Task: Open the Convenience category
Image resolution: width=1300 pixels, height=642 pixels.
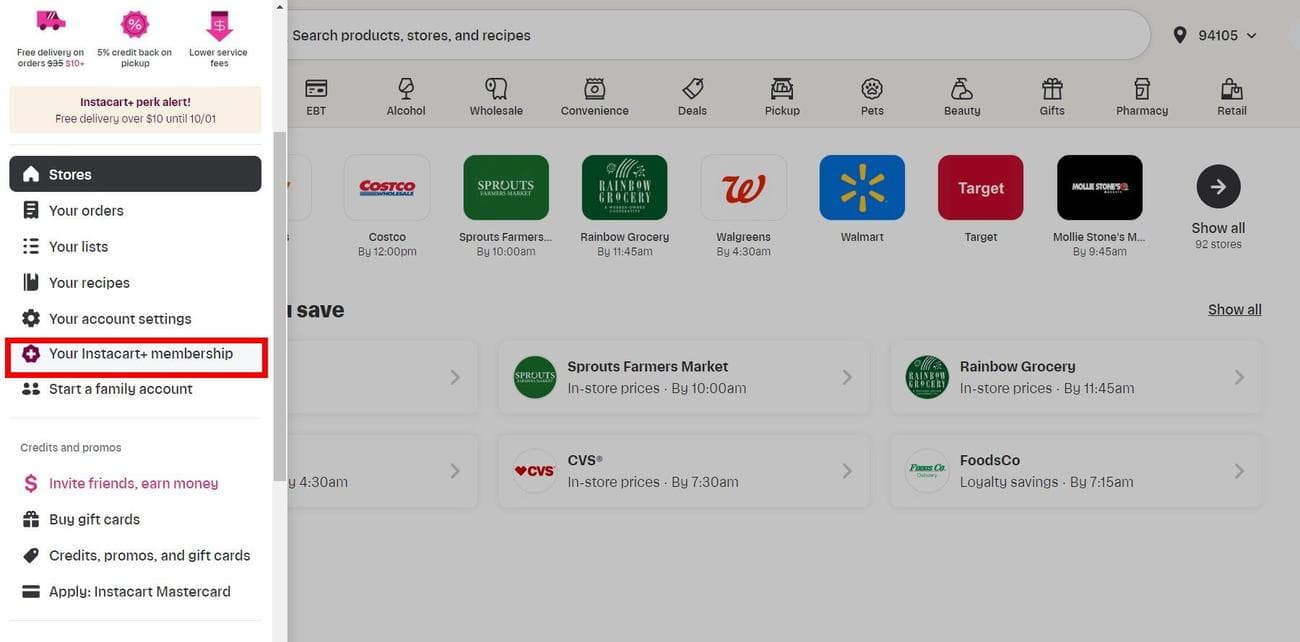Action: [x=594, y=95]
